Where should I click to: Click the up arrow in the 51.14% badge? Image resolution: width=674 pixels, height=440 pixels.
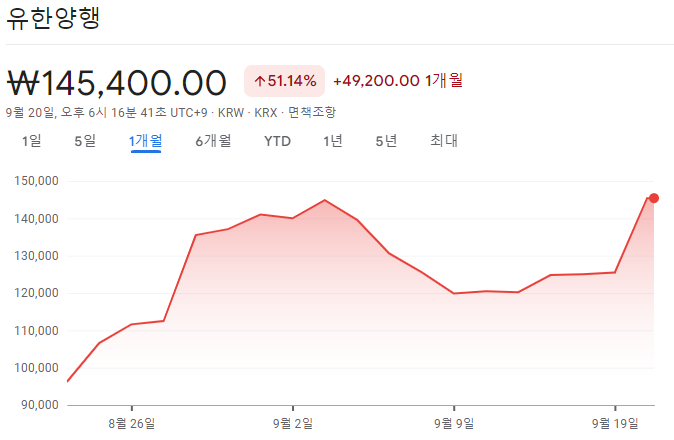click(x=260, y=81)
